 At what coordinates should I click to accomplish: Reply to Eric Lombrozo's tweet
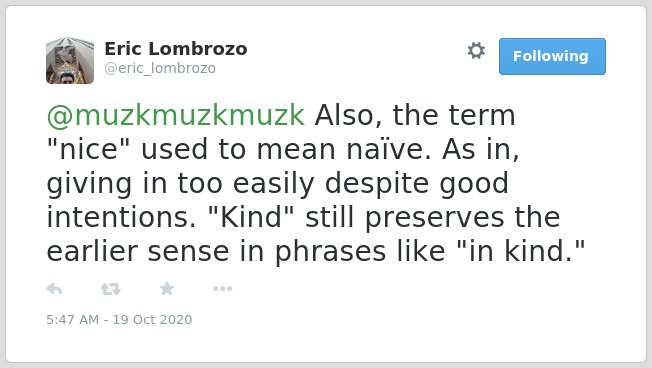(x=54, y=289)
